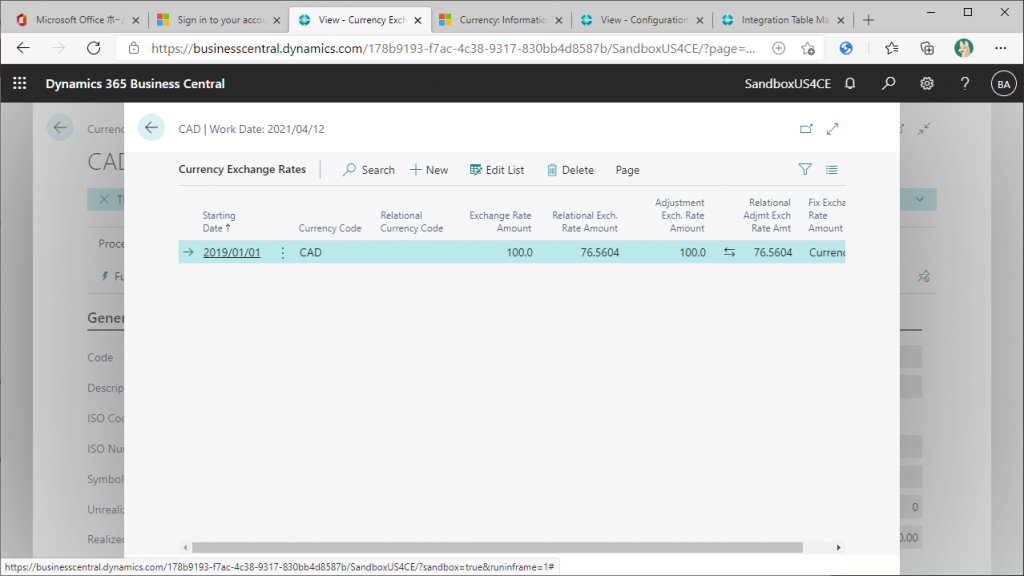Add this page to browser favorites
1024x576 pixels.
808,48
